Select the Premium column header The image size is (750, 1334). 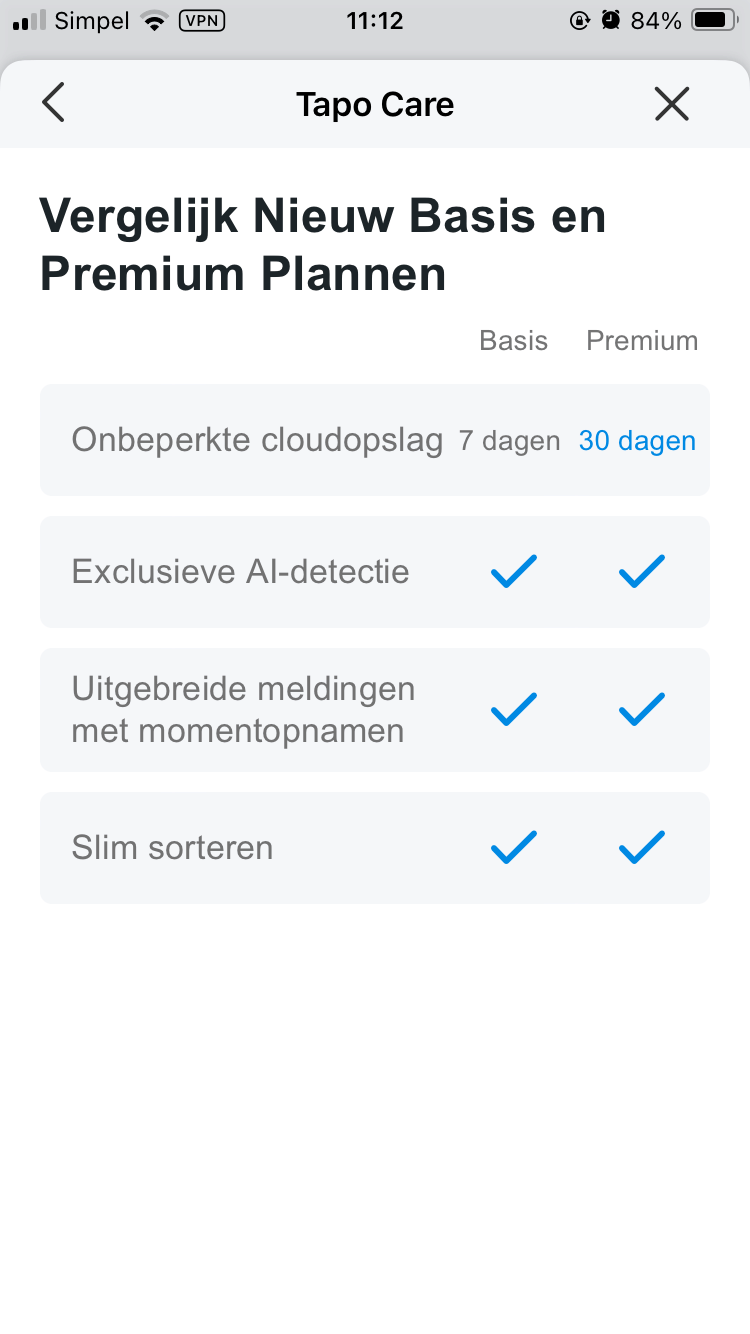(x=642, y=341)
